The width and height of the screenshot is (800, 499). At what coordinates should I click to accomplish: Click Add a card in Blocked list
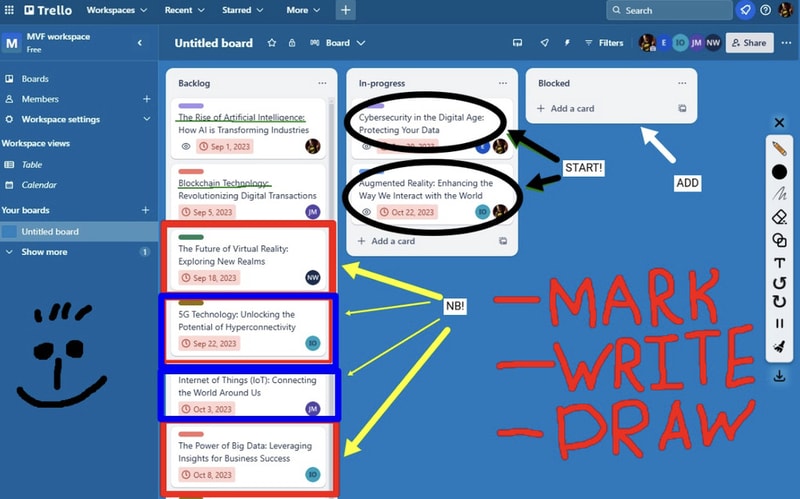(572, 108)
